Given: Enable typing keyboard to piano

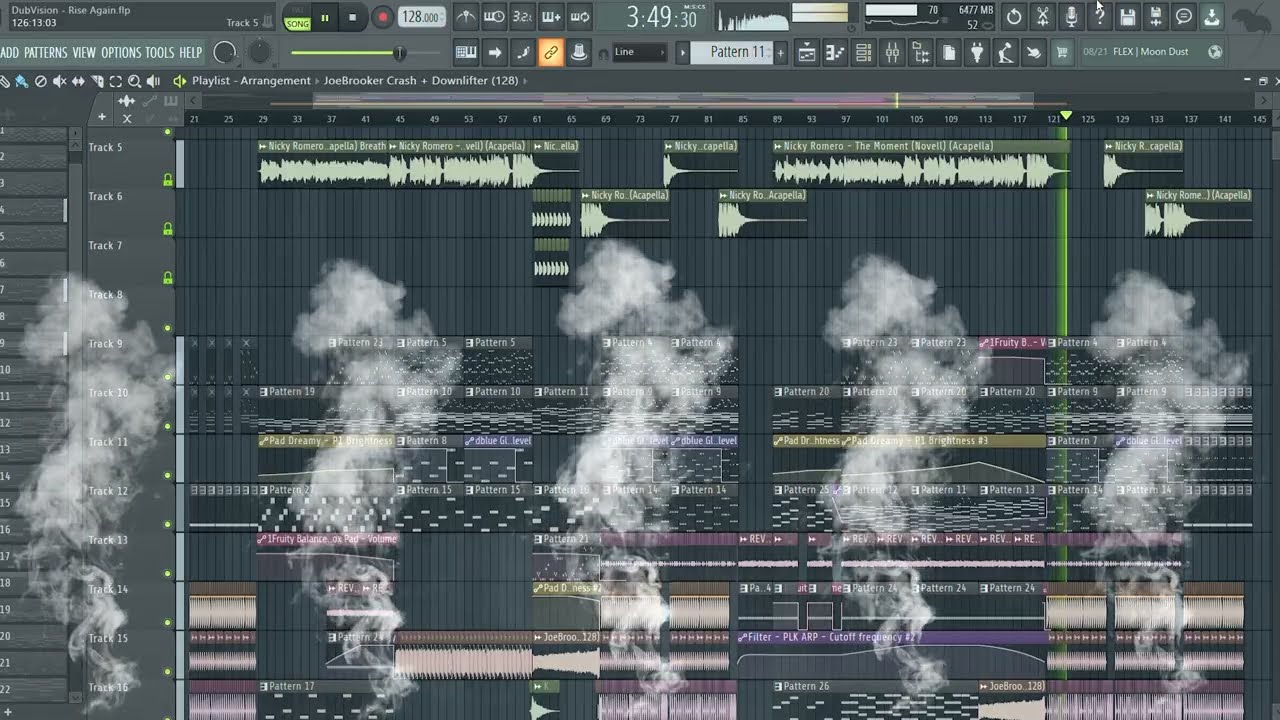Looking at the screenshot, I should click(466, 52).
